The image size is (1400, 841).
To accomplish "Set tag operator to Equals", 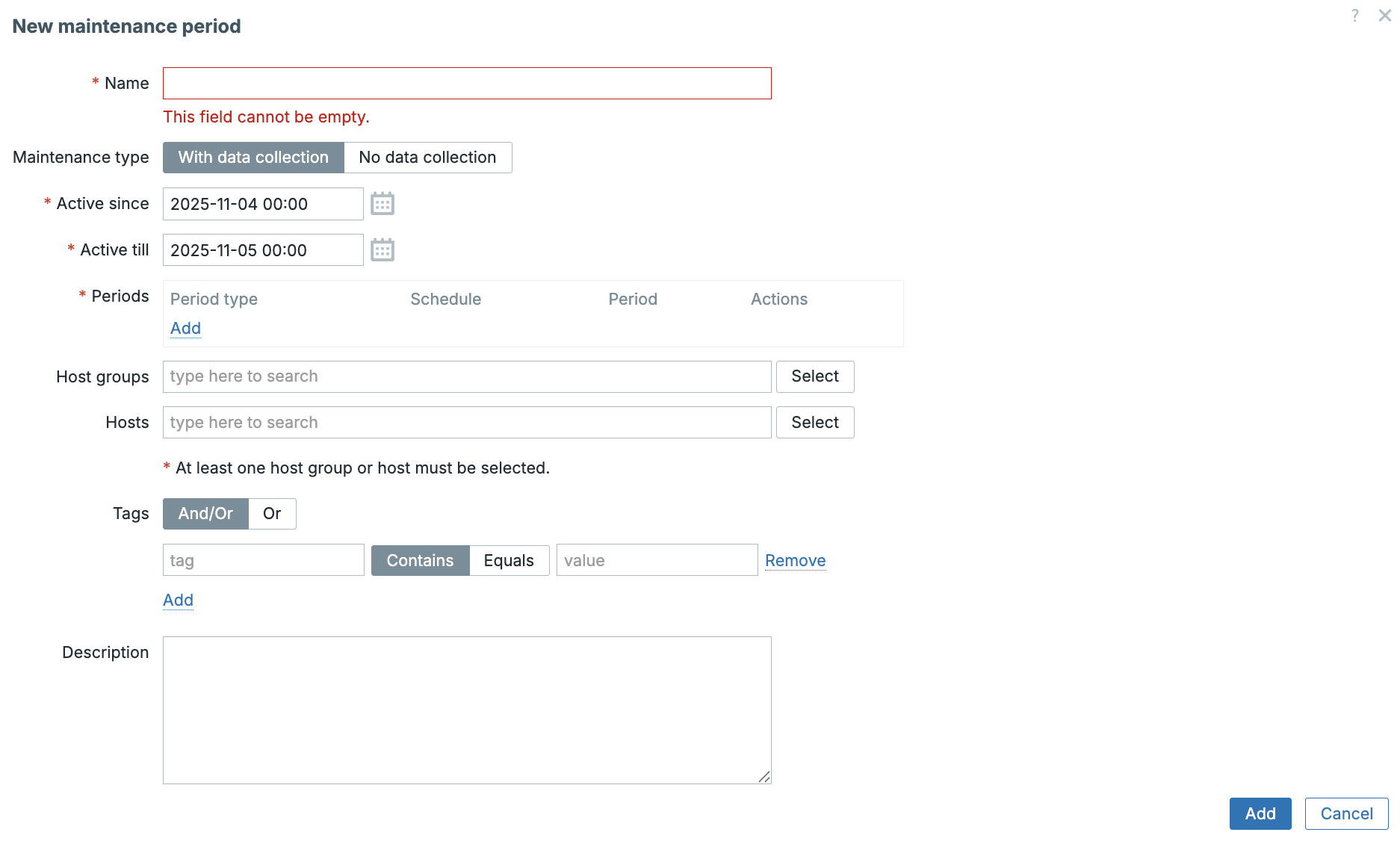I will click(x=509, y=560).
